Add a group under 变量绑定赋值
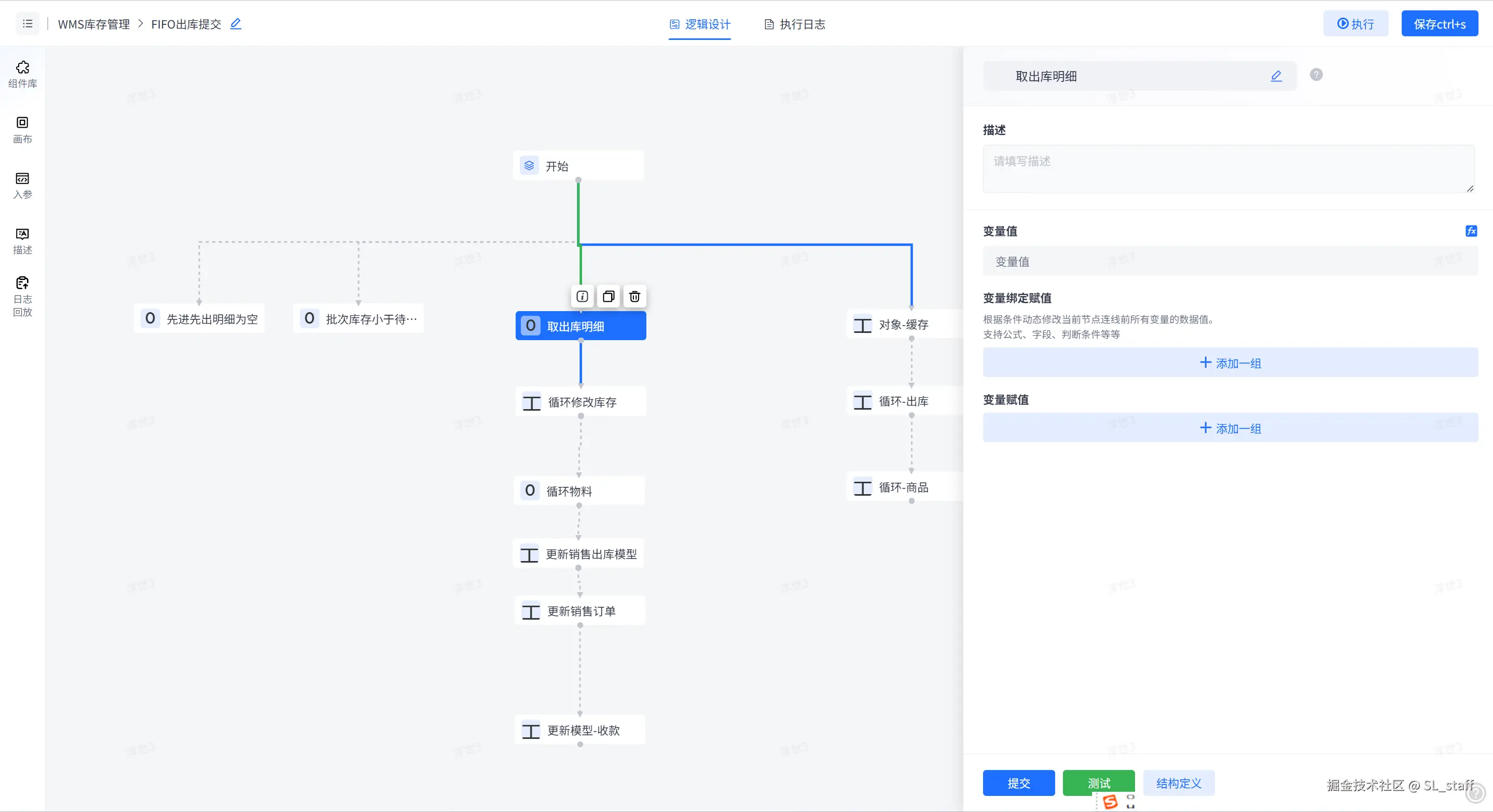The image size is (1493, 812). pos(1230,362)
